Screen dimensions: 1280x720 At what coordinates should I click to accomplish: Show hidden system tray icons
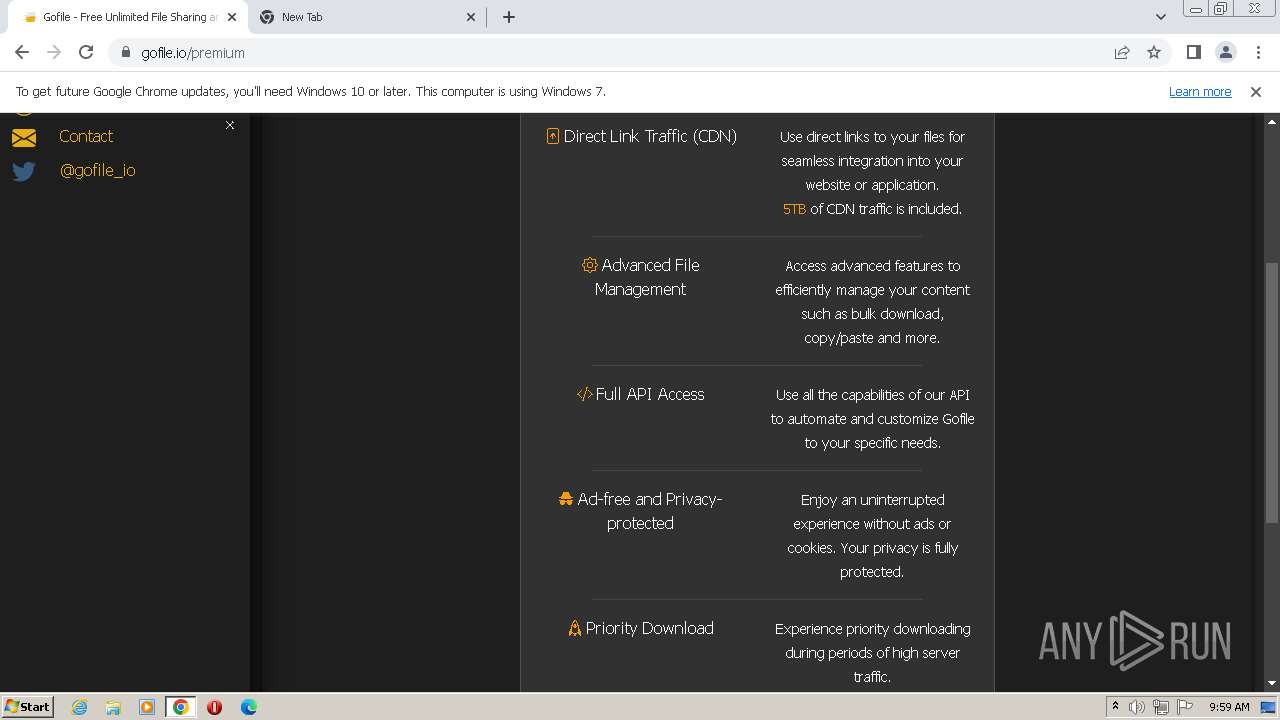1115,706
